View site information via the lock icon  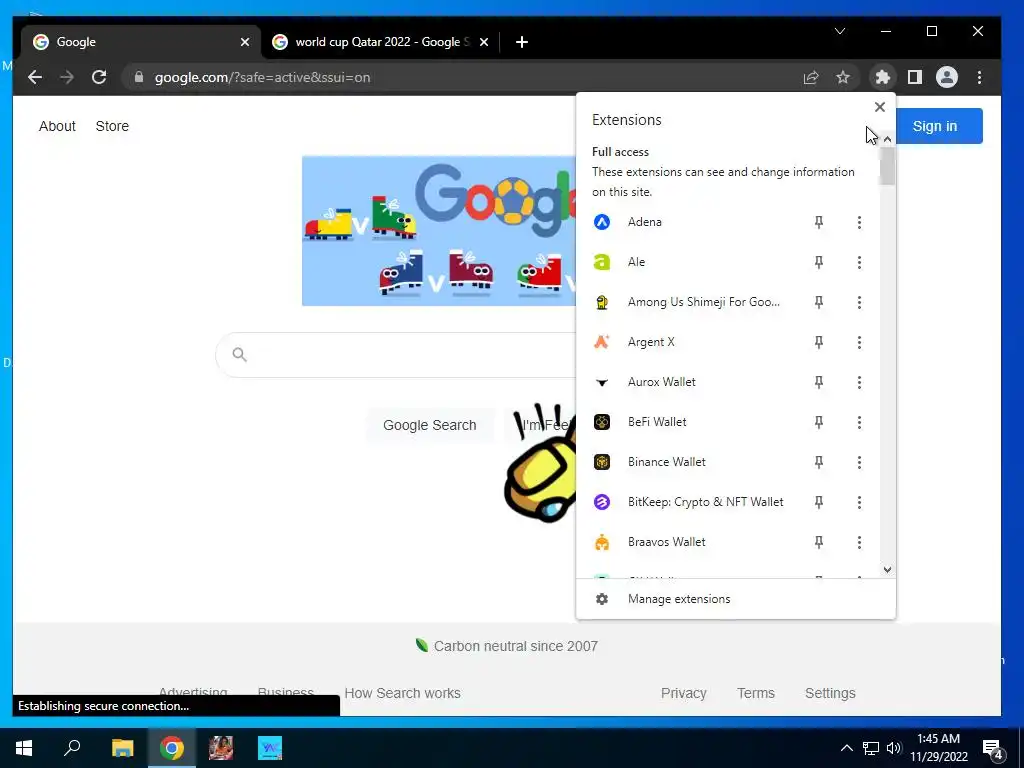[138, 77]
